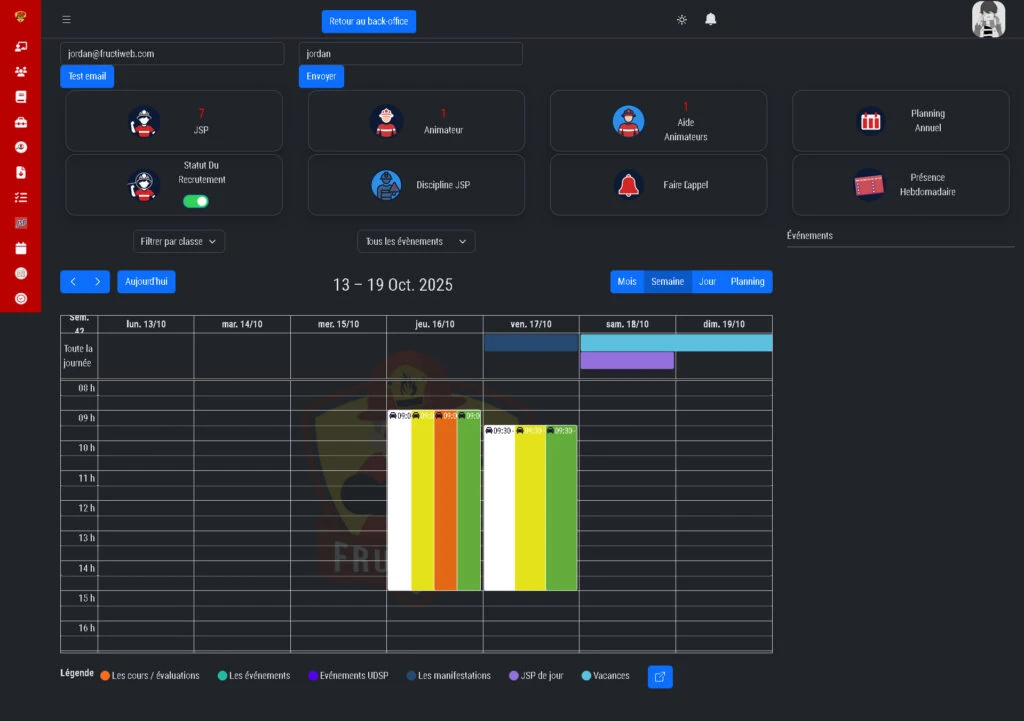Open the Discipline JSP icon
The image size is (1024, 721).
coord(386,185)
